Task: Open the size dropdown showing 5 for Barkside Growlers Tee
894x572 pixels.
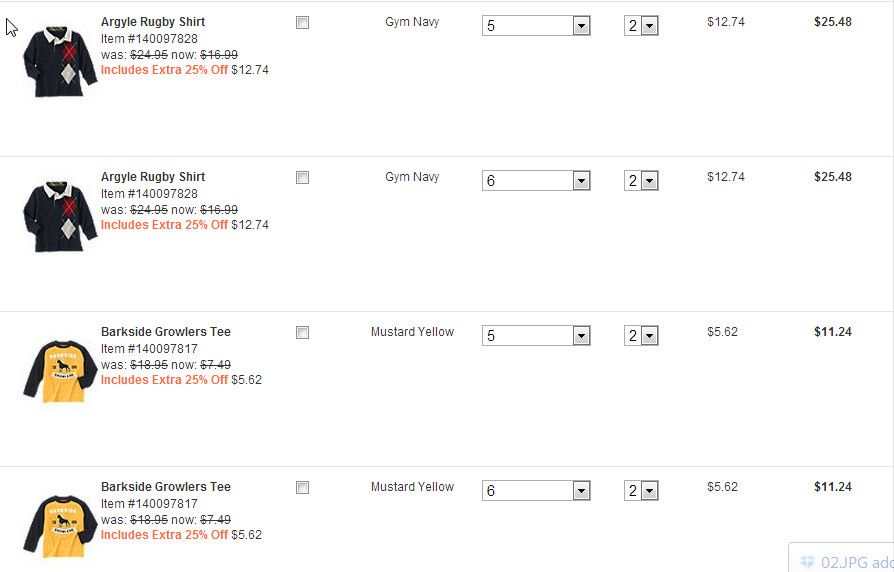Action: [536, 336]
